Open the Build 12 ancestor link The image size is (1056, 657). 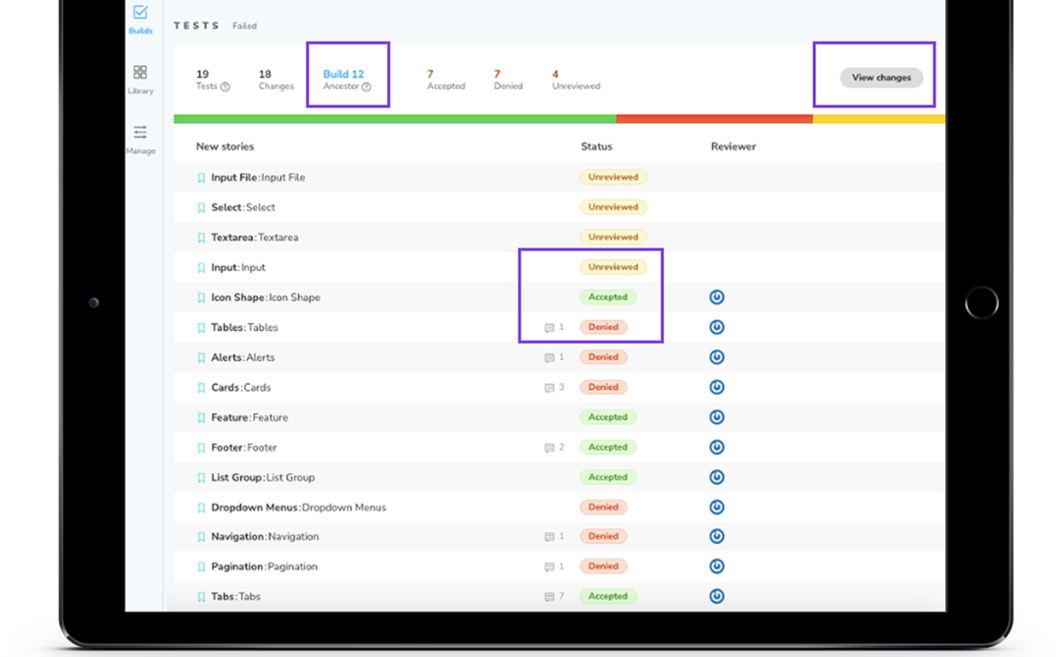343,74
